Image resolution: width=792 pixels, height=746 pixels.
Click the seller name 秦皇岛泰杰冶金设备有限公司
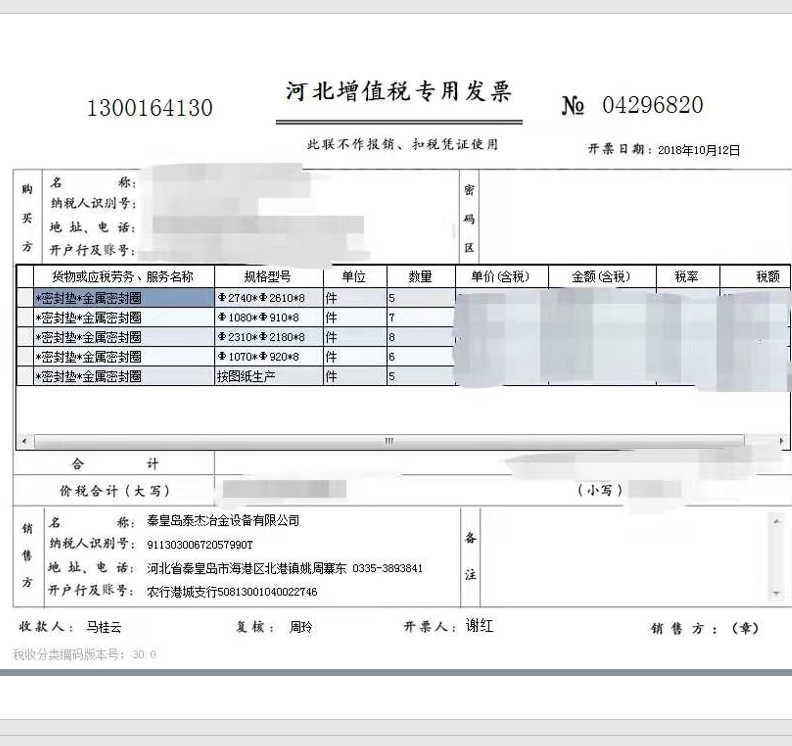point(223,521)
